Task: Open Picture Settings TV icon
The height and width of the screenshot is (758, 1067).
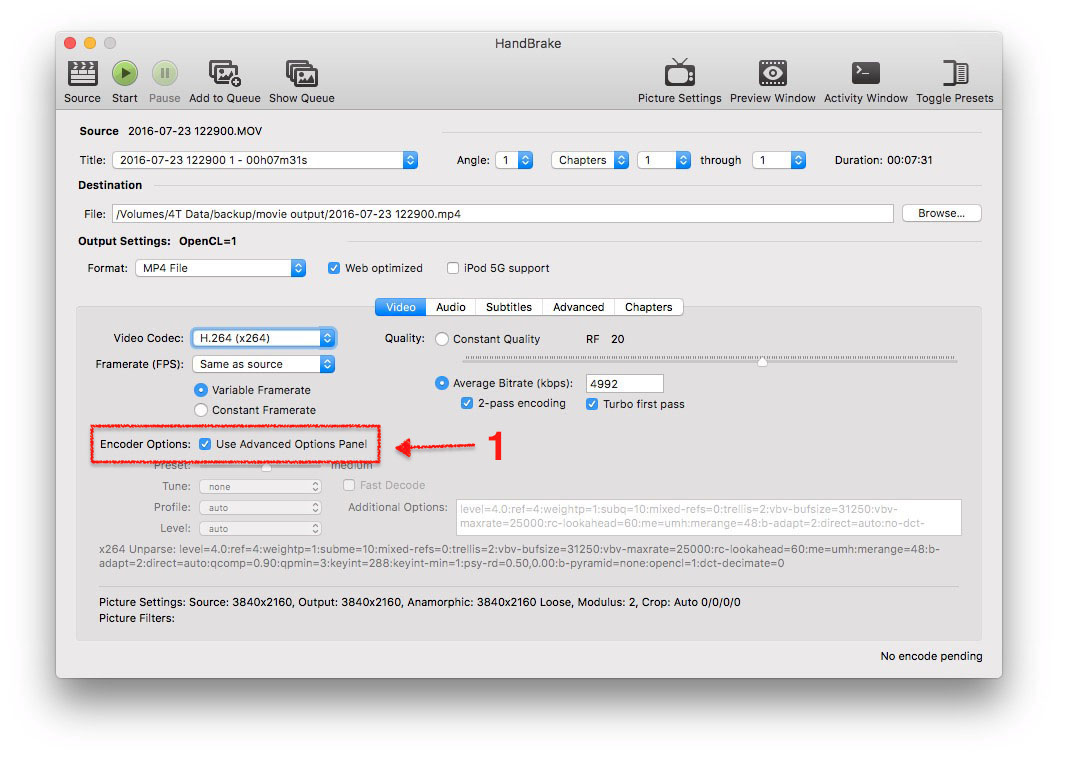Action: click(679, 72)
